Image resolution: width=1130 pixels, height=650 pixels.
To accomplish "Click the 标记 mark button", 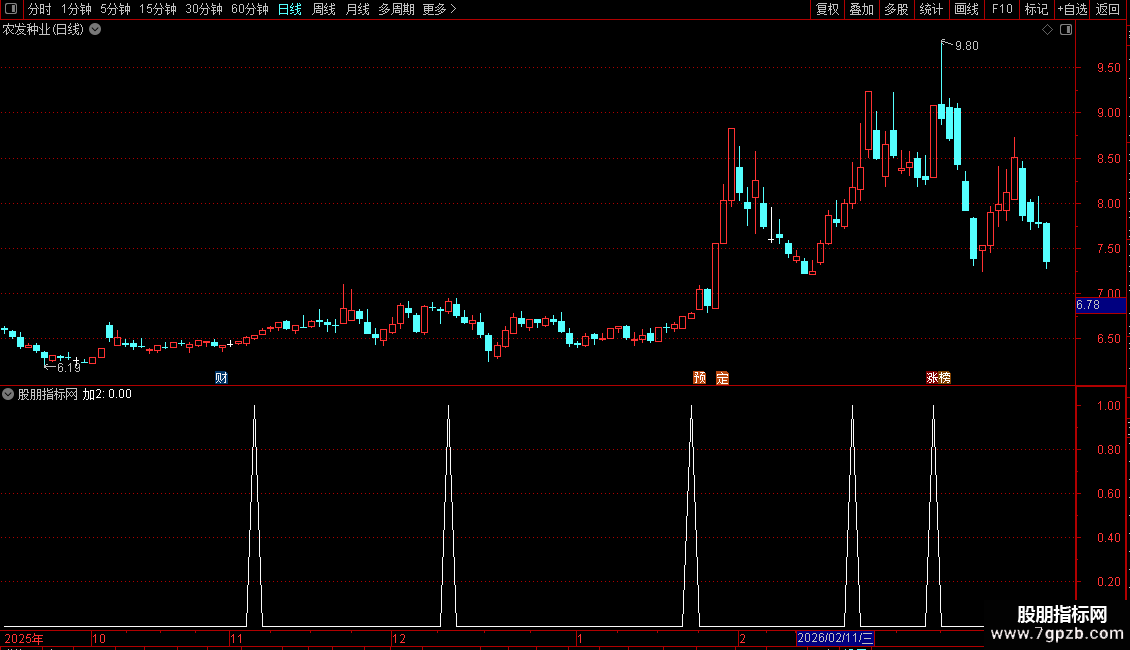I will point(1036,9).
